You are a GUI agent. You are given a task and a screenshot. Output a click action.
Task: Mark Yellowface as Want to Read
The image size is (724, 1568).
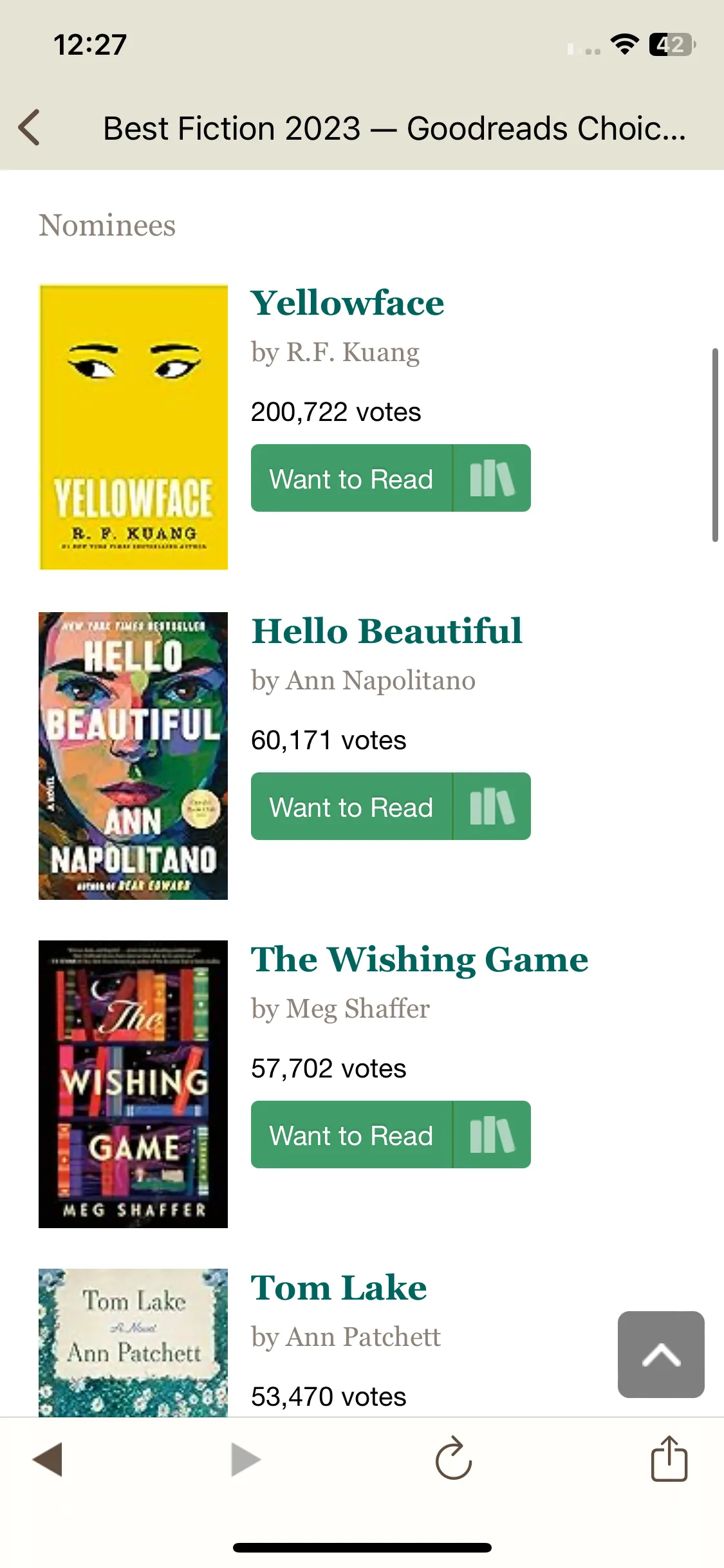point(351,478)
